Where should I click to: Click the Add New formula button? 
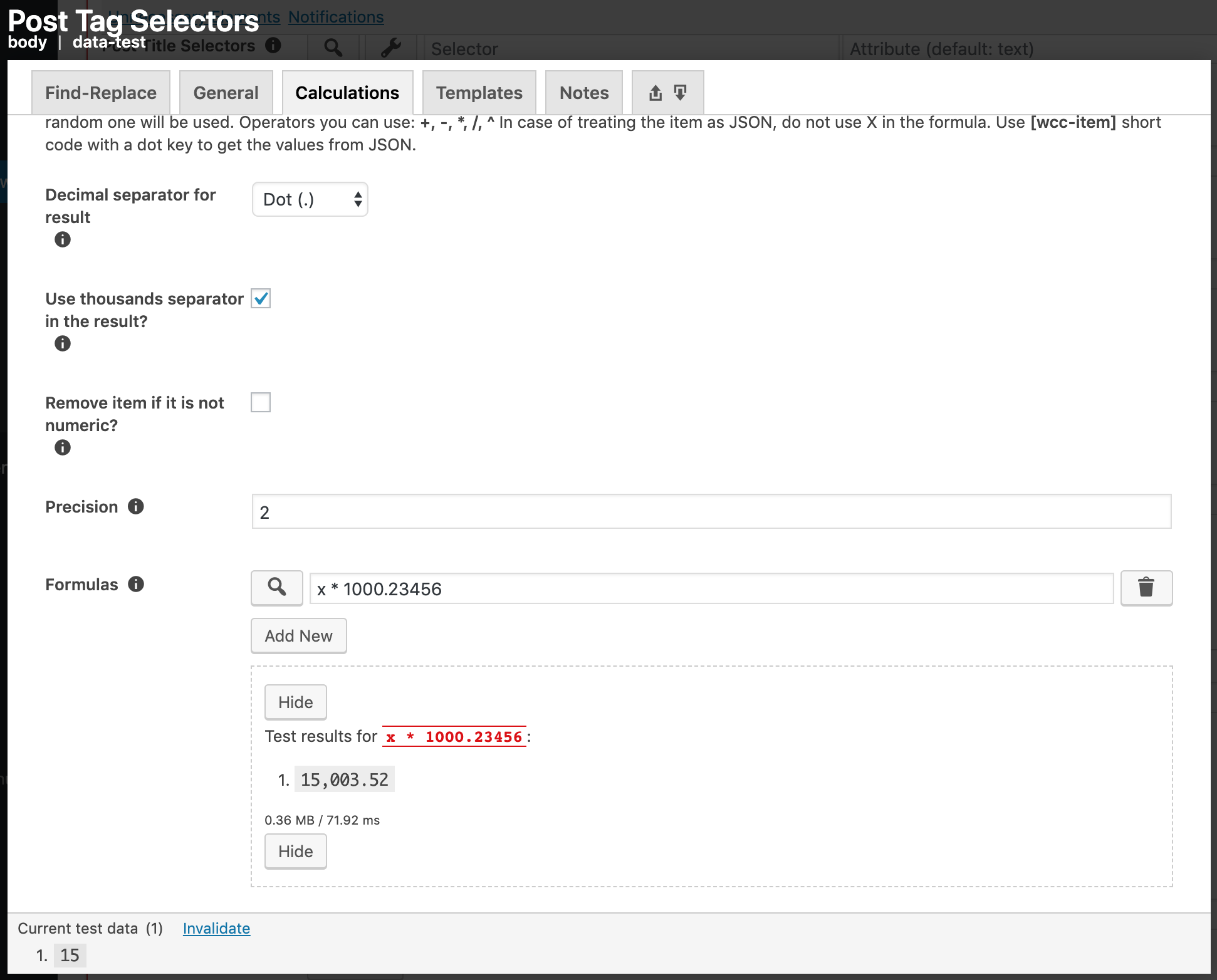[299, 635]
